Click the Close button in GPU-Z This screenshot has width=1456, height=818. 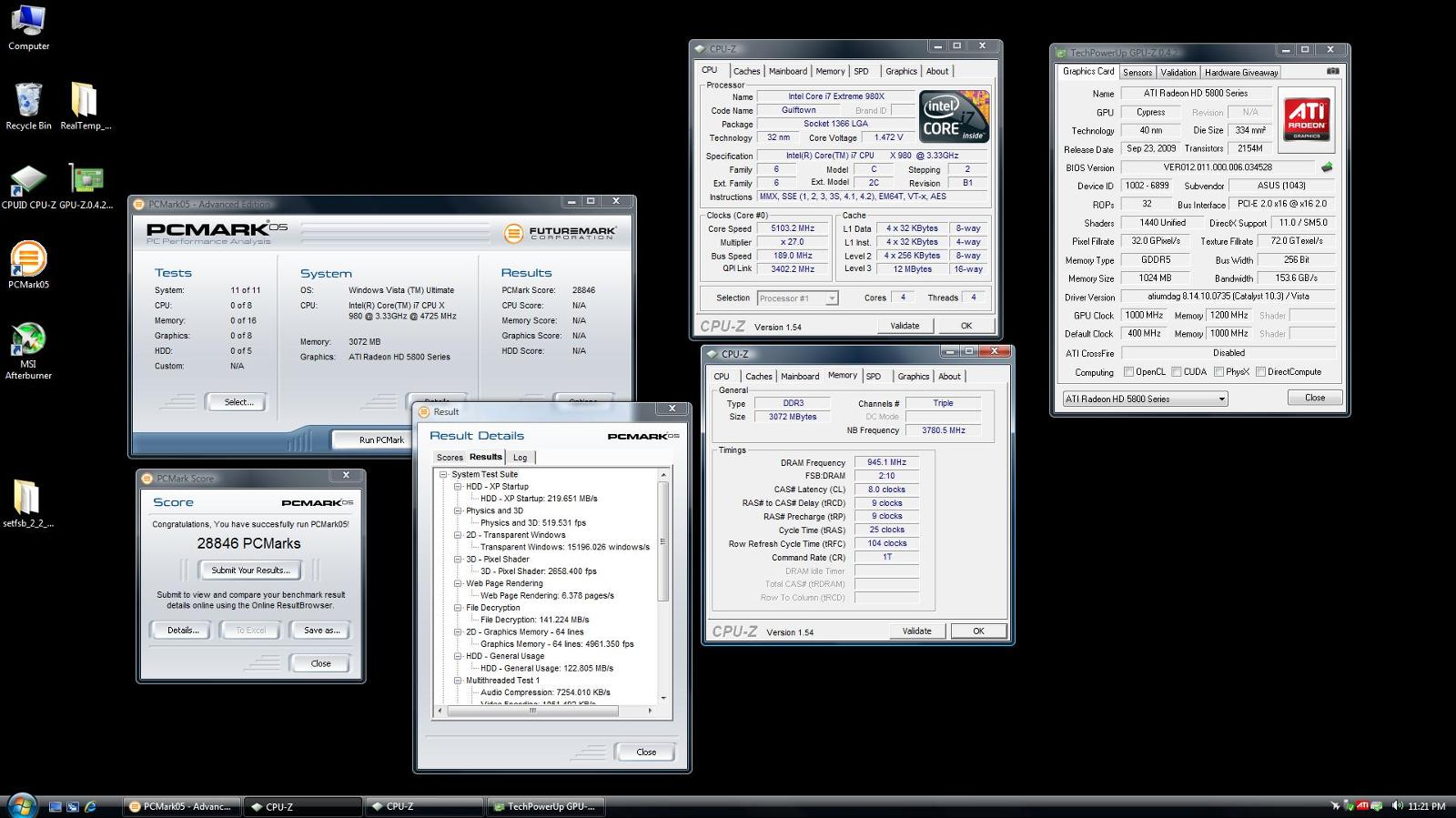point(1315,398)
